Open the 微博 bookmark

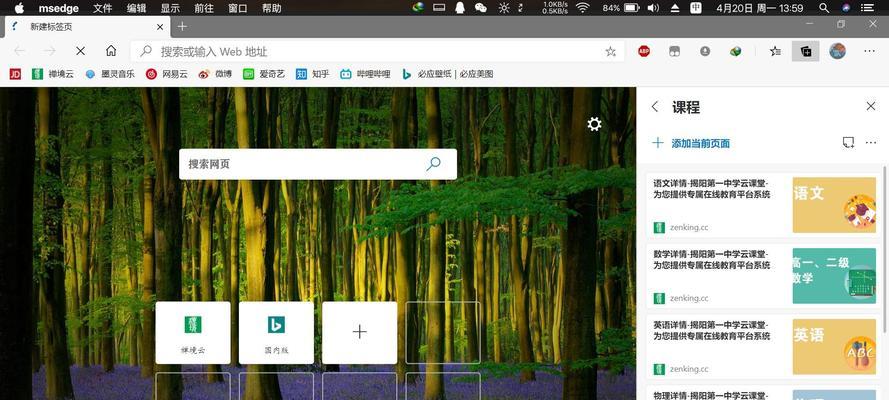tap(215, 74)
